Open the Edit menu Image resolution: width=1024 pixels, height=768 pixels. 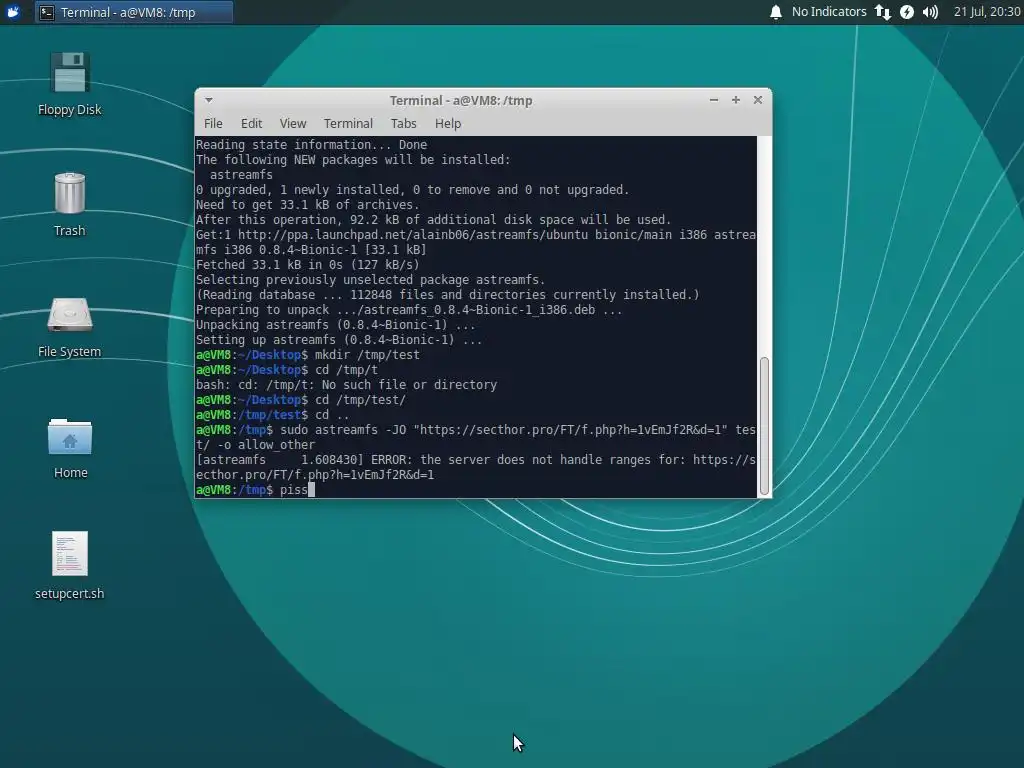[x=251, y=123]
